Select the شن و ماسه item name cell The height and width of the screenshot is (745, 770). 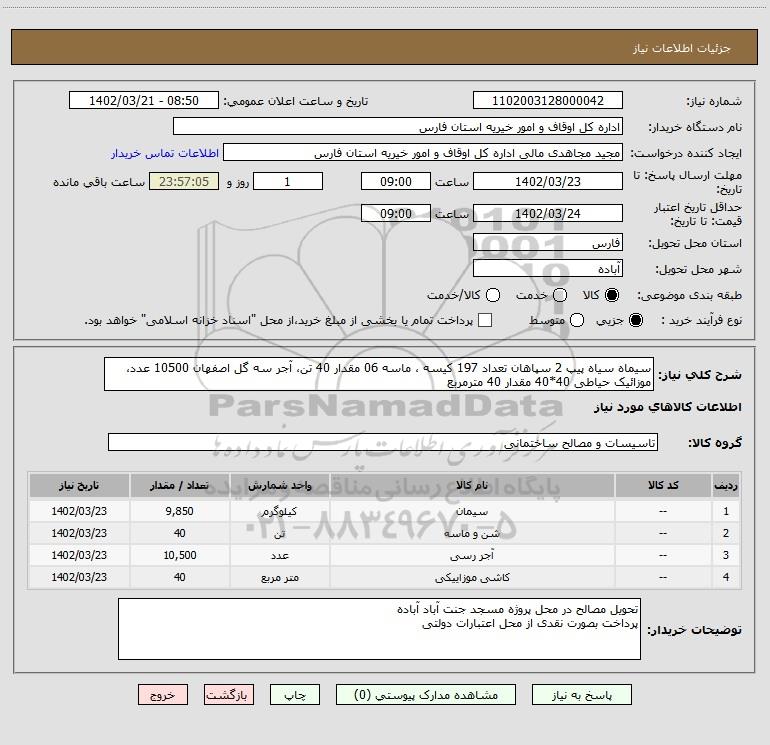pyautogui.click(x=472, y=533)
